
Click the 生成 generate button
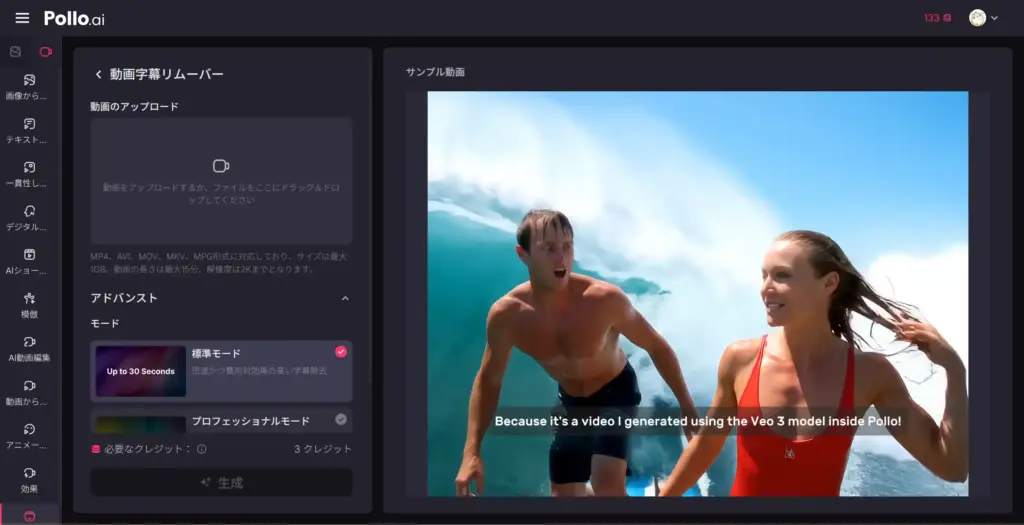tap(221, 483)
